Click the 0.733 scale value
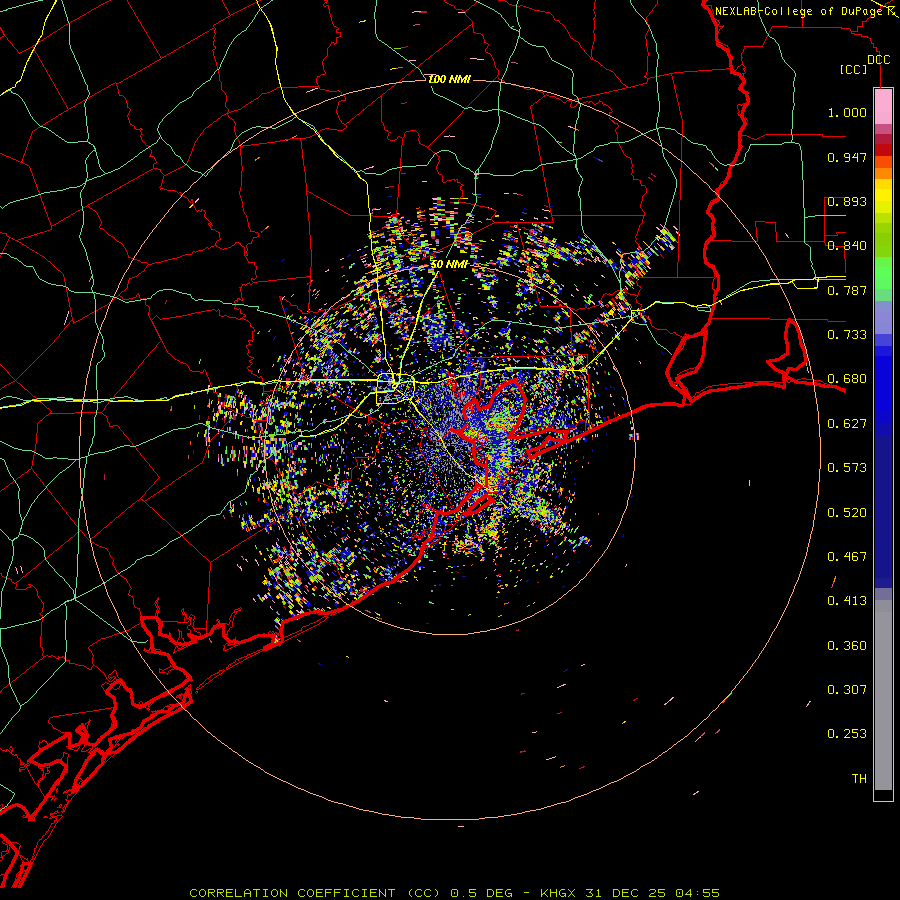This screenshot has width=900, height=900. click(847, 335)
